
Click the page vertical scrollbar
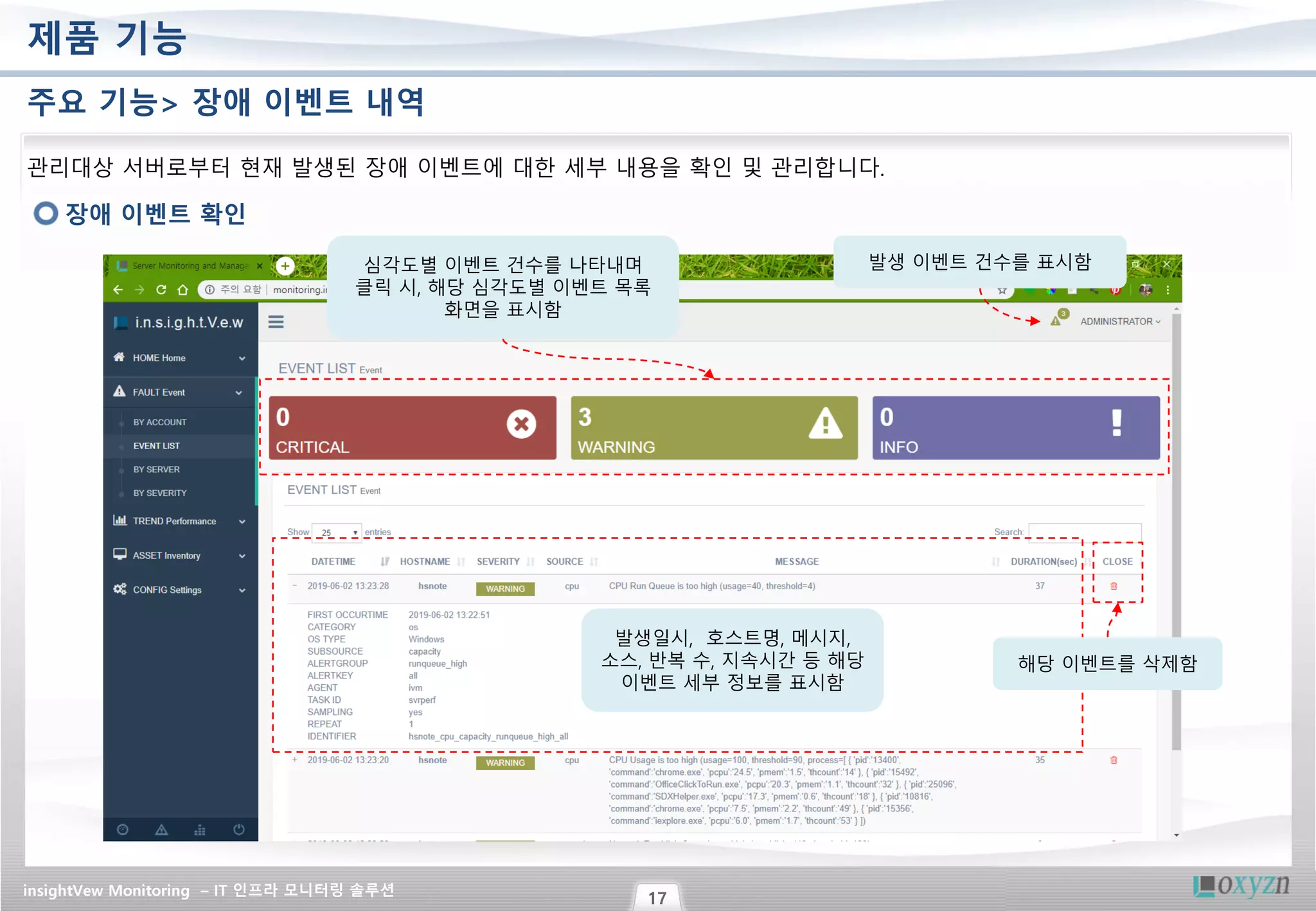click(1177, 533)
